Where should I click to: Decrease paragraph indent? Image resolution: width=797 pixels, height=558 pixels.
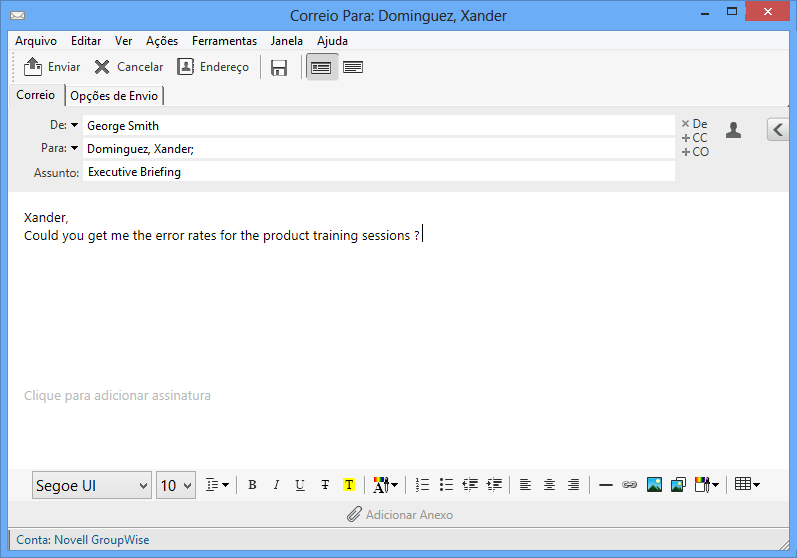(470, 485)
